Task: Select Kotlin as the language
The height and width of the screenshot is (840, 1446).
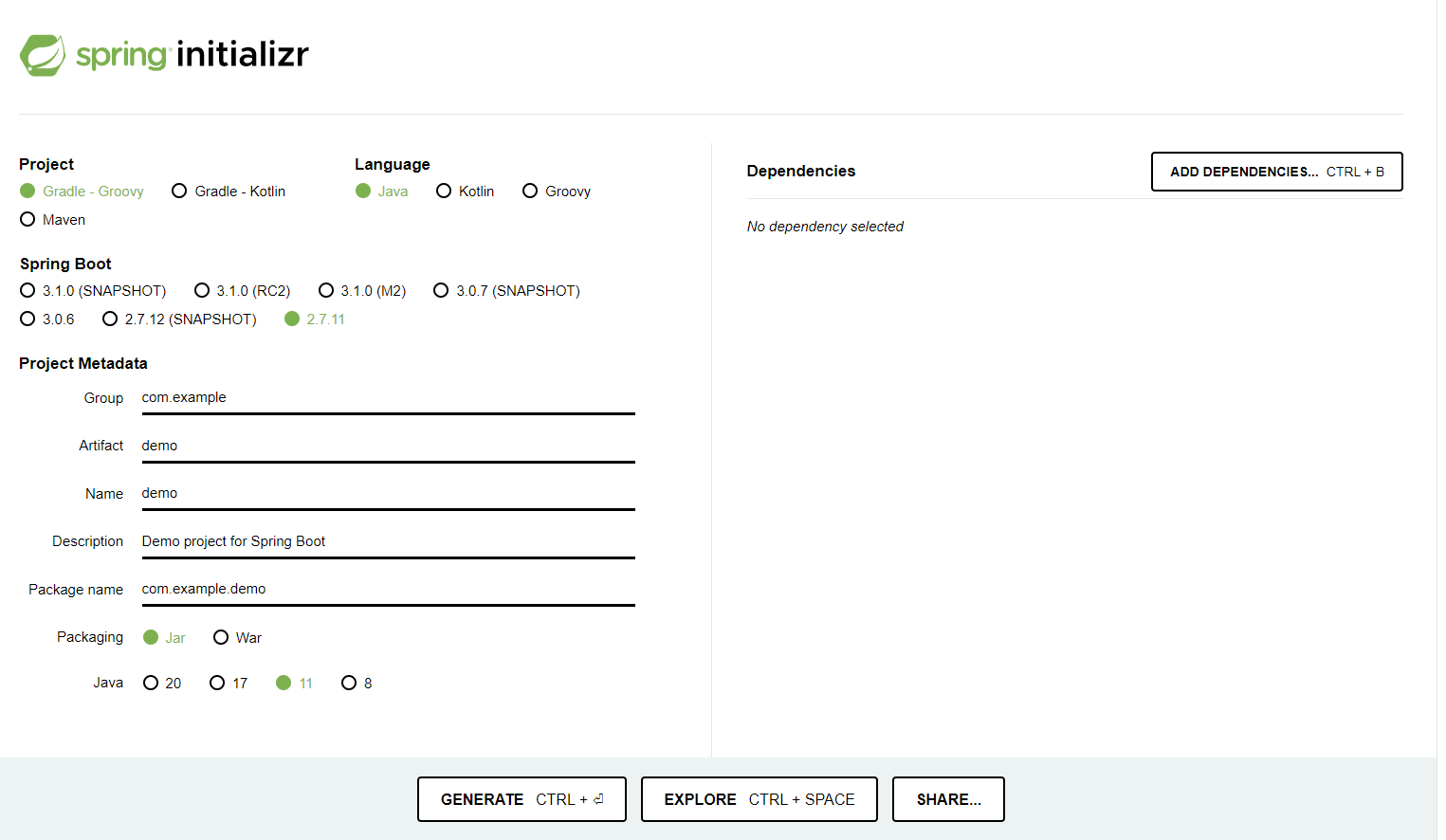Action: click(x=466, y=192)
